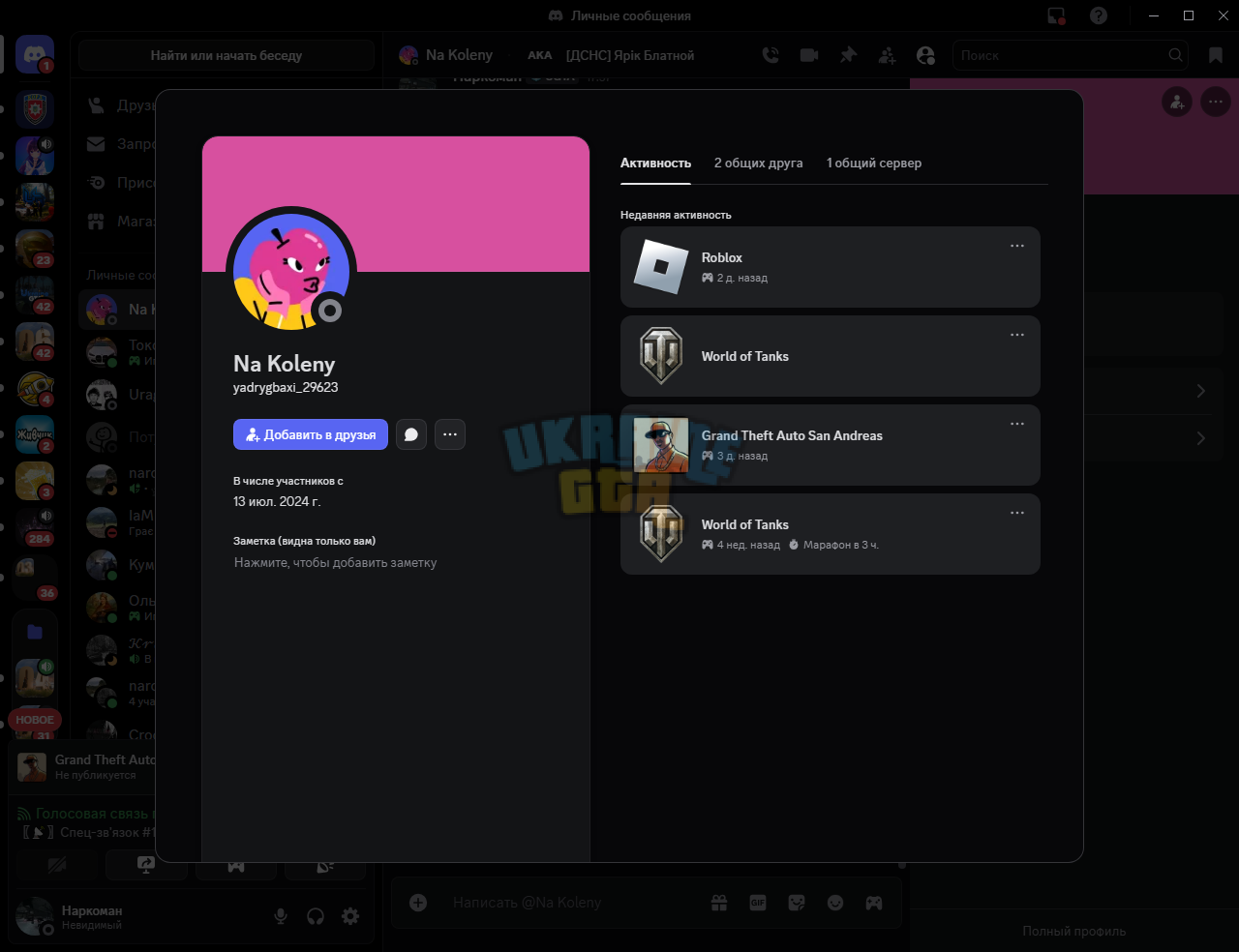Screen dimensions: 1239x952
Task: Open the 1 общий сервер tab
Action: coord(874,163)
